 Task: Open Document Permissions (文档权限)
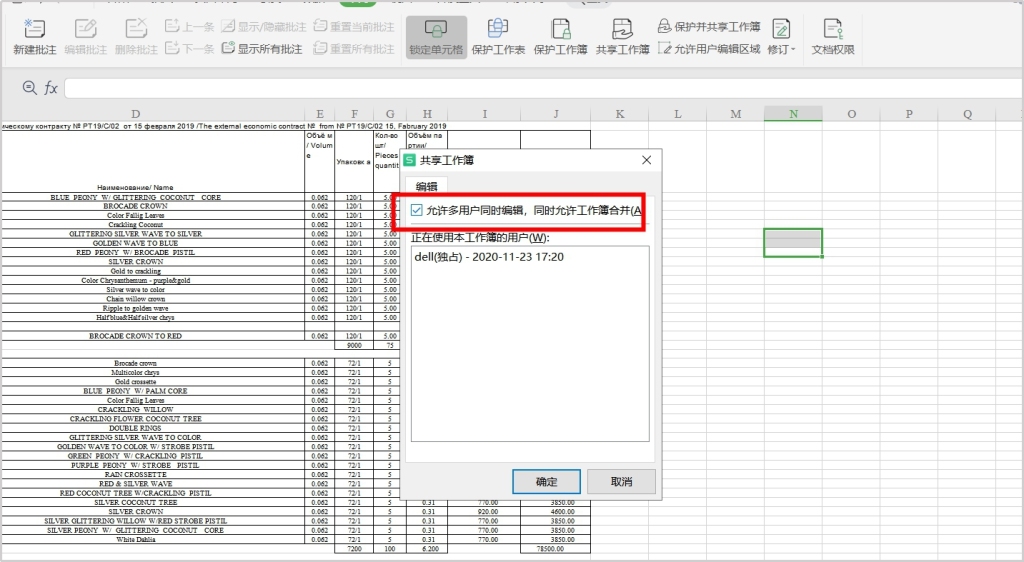833,37
